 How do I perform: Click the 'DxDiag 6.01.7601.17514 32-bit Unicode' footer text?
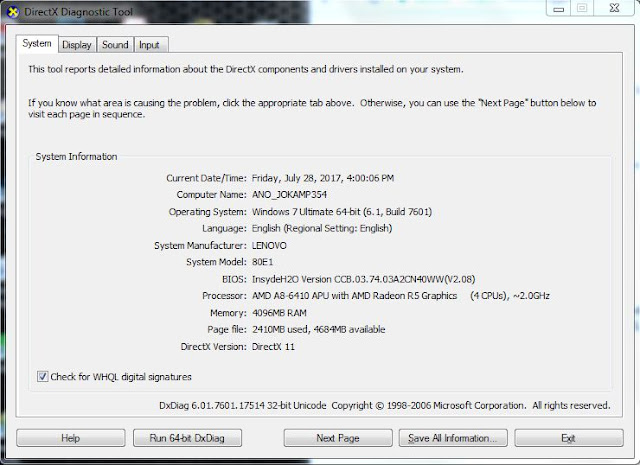242,405
